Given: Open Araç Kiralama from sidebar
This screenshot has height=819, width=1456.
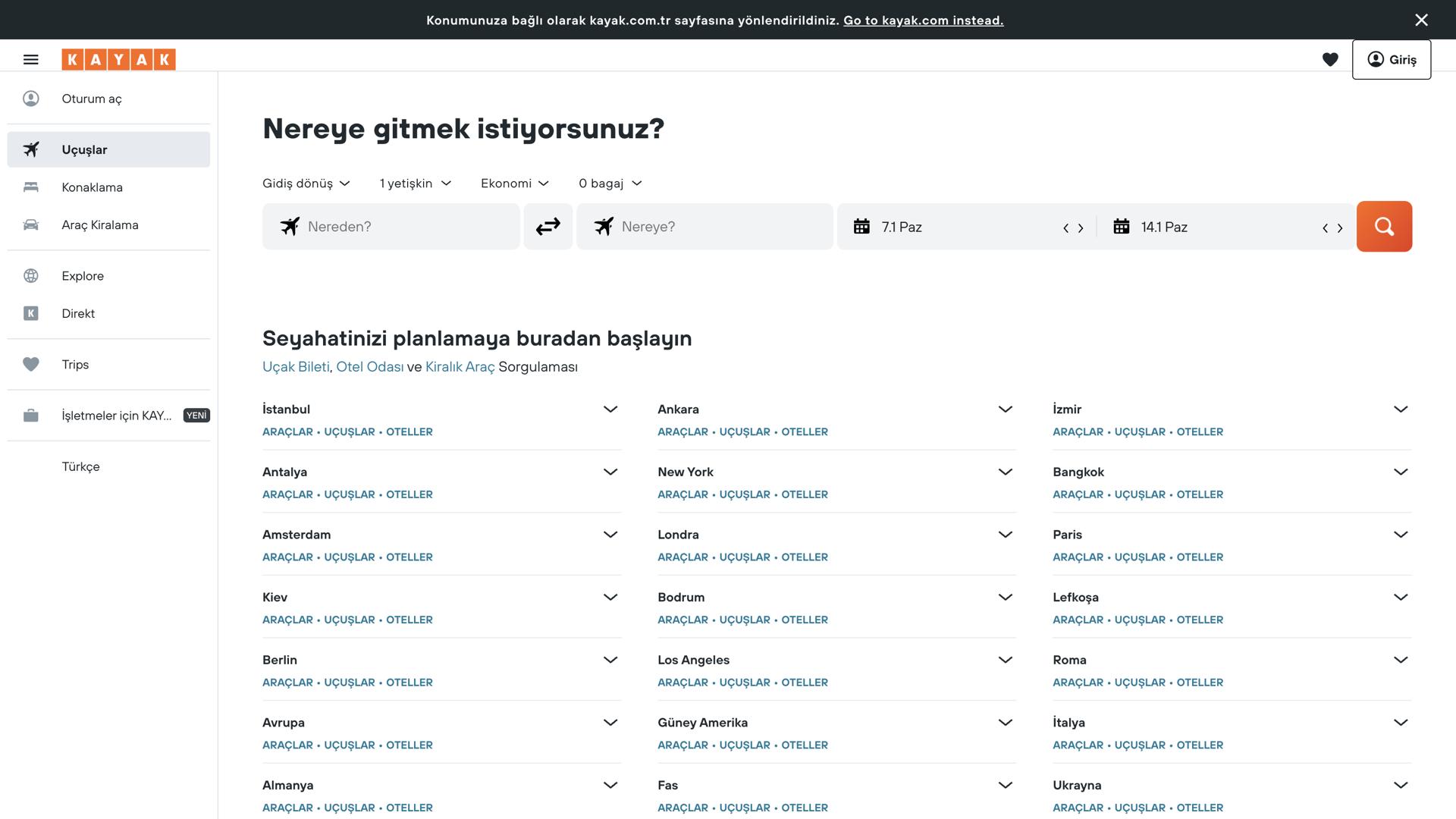Looking at the screenshot, I should (99, 224).
